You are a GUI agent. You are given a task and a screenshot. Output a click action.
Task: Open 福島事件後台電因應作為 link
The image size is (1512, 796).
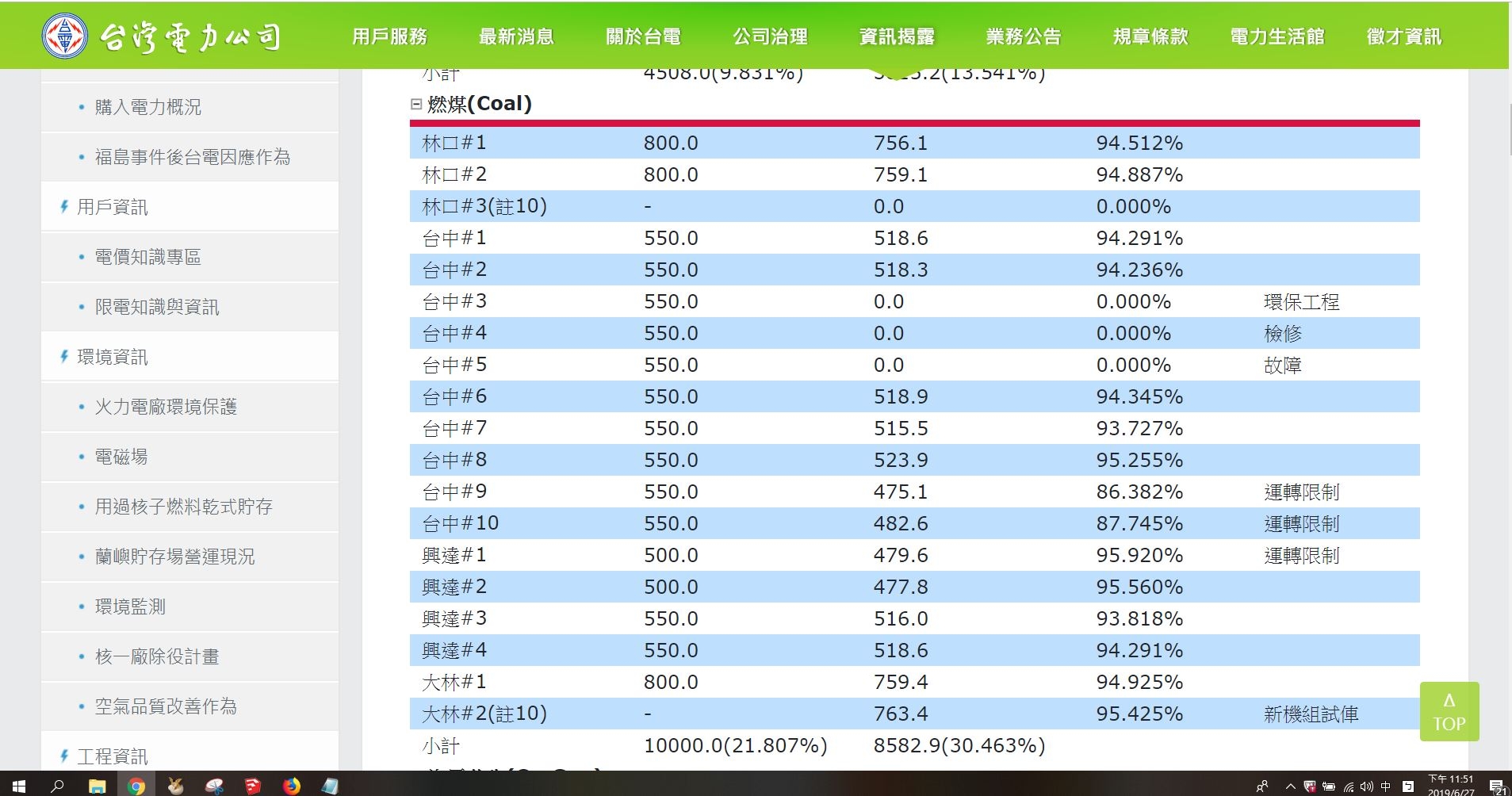tap(192, 157)
